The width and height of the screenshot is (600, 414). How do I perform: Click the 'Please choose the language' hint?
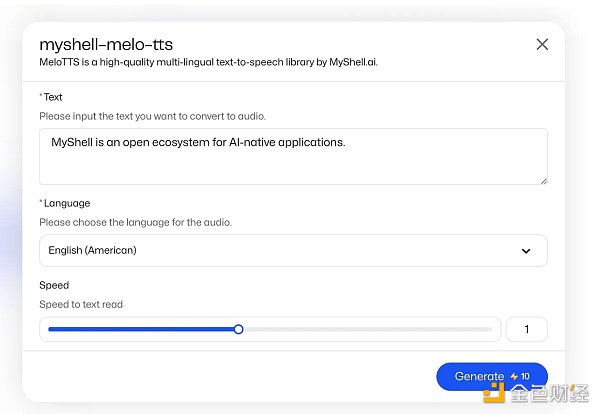[x=135, y=222]
